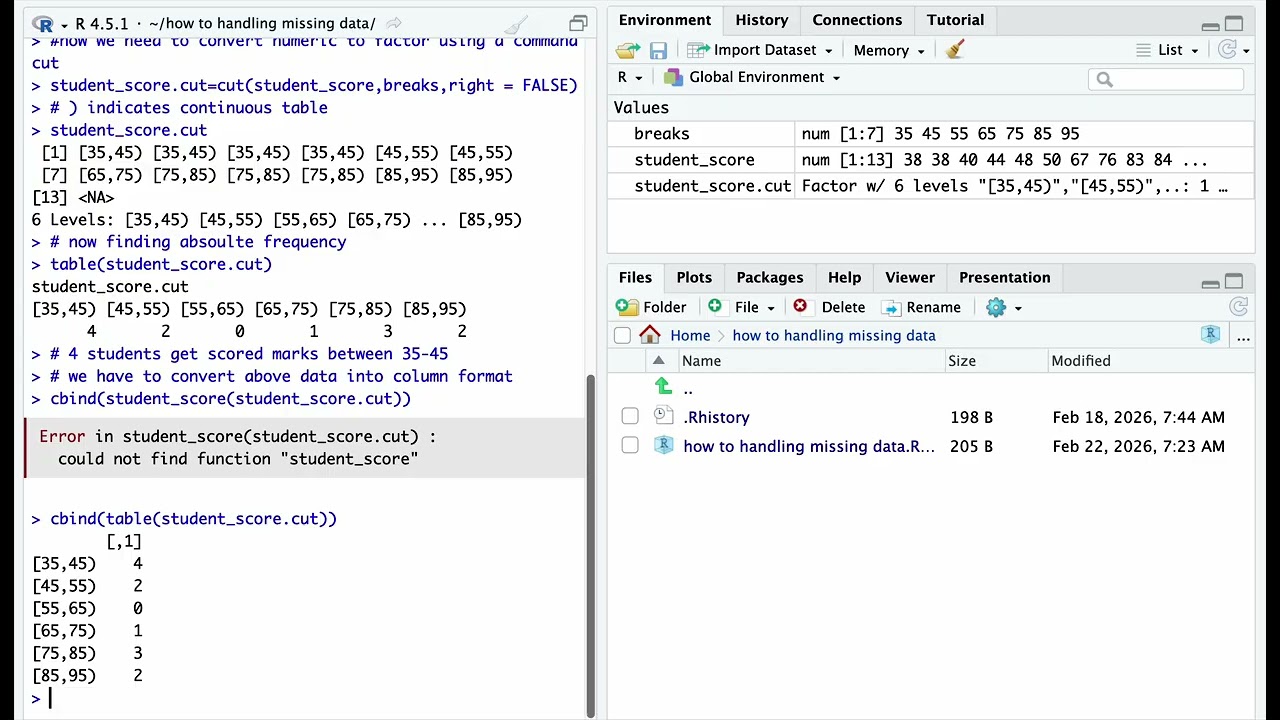
Task: Click the R project icon in Files breadcrumb
Action: tap(1211, 335)
